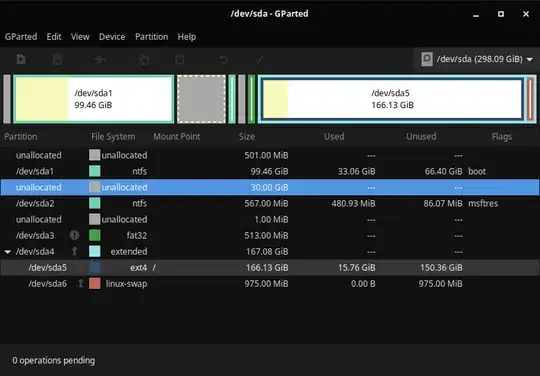Click the light cyan extended color swatch
540x376 pixels.
click(95, 251)
